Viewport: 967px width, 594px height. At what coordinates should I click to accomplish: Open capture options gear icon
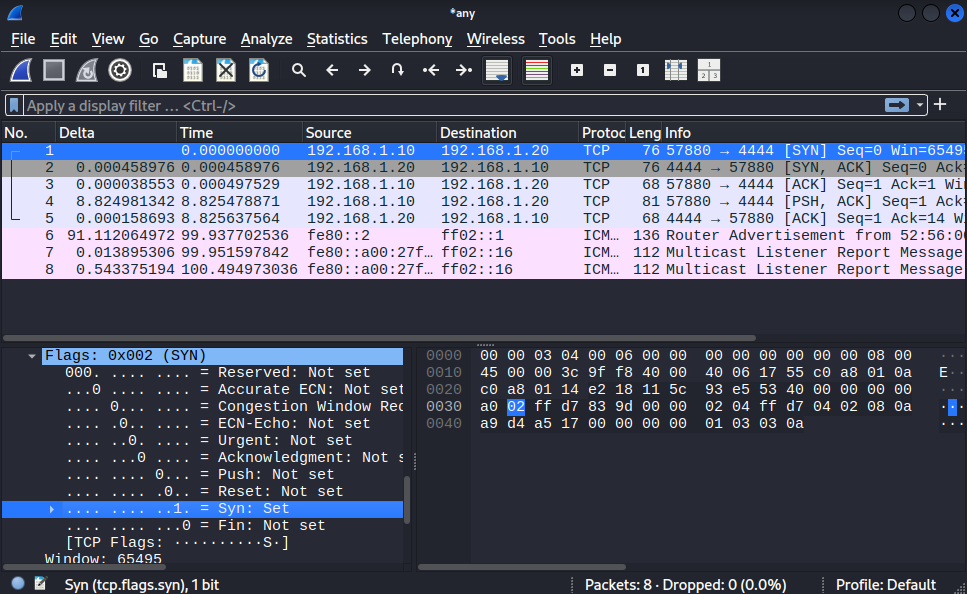click(120, 70)
